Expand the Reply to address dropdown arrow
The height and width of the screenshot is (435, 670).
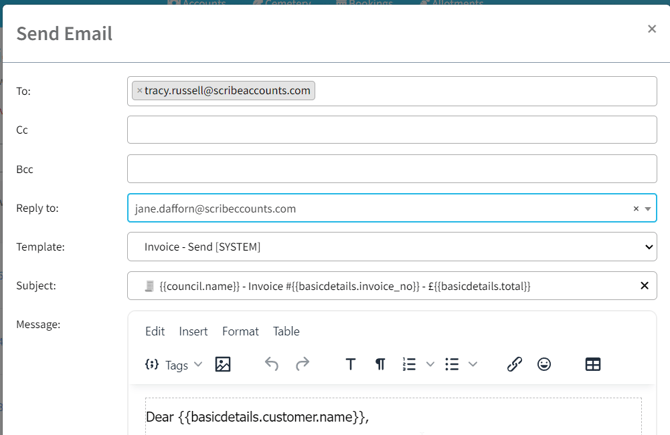pos(648,209)
